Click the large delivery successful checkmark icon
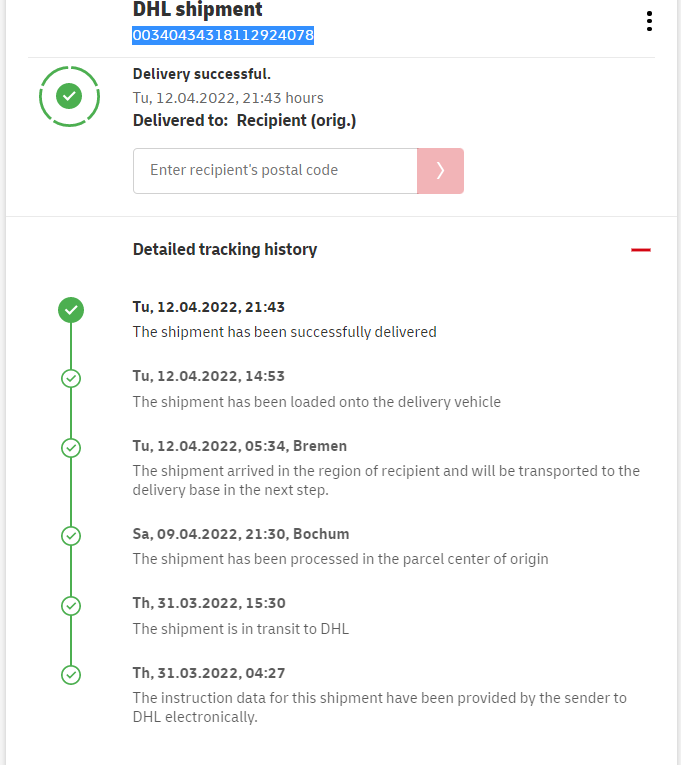The width and height of the screenshot is (681, 765). 69,96
